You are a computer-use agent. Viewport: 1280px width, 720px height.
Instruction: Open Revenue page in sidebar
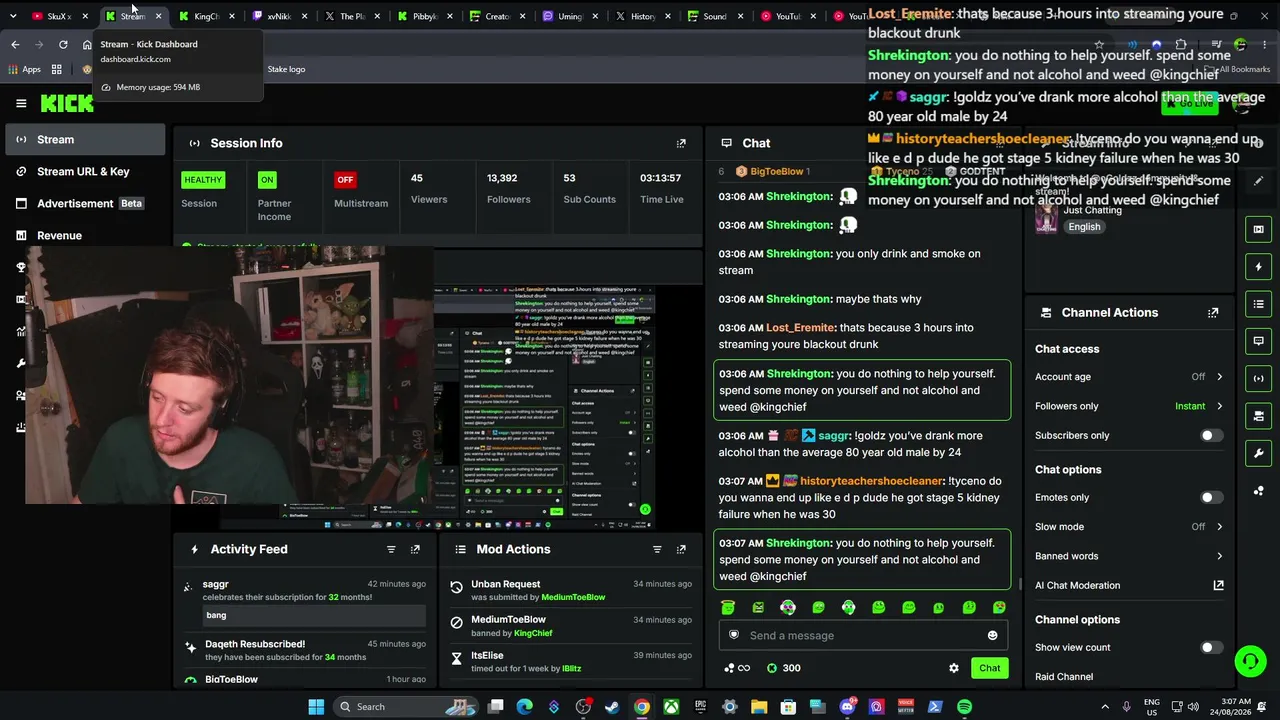(84, 236)
